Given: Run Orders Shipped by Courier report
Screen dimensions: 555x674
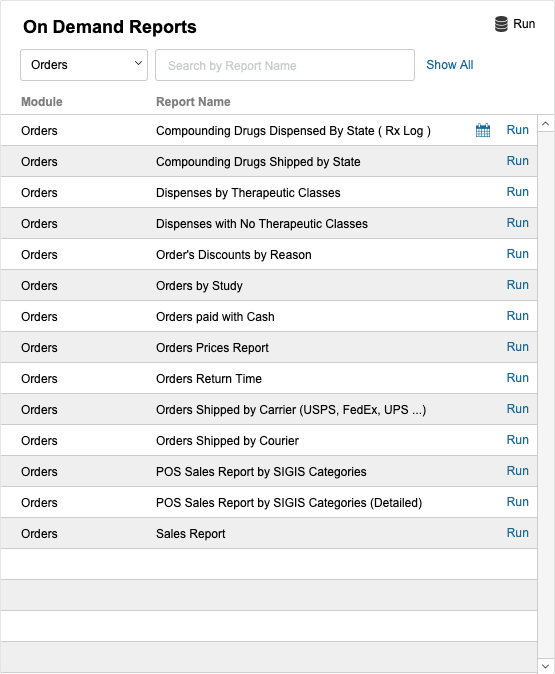Looking at the screenshot, I should click(518, 439).
